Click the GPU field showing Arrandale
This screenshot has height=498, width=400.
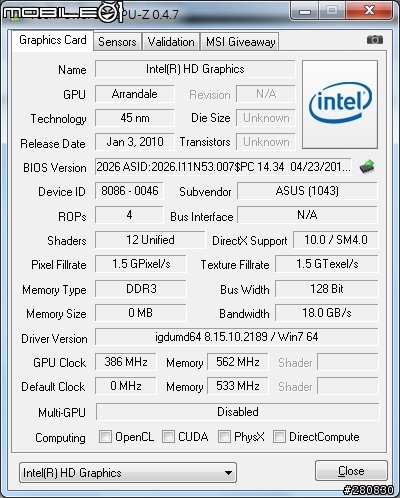tap(135, 94)
